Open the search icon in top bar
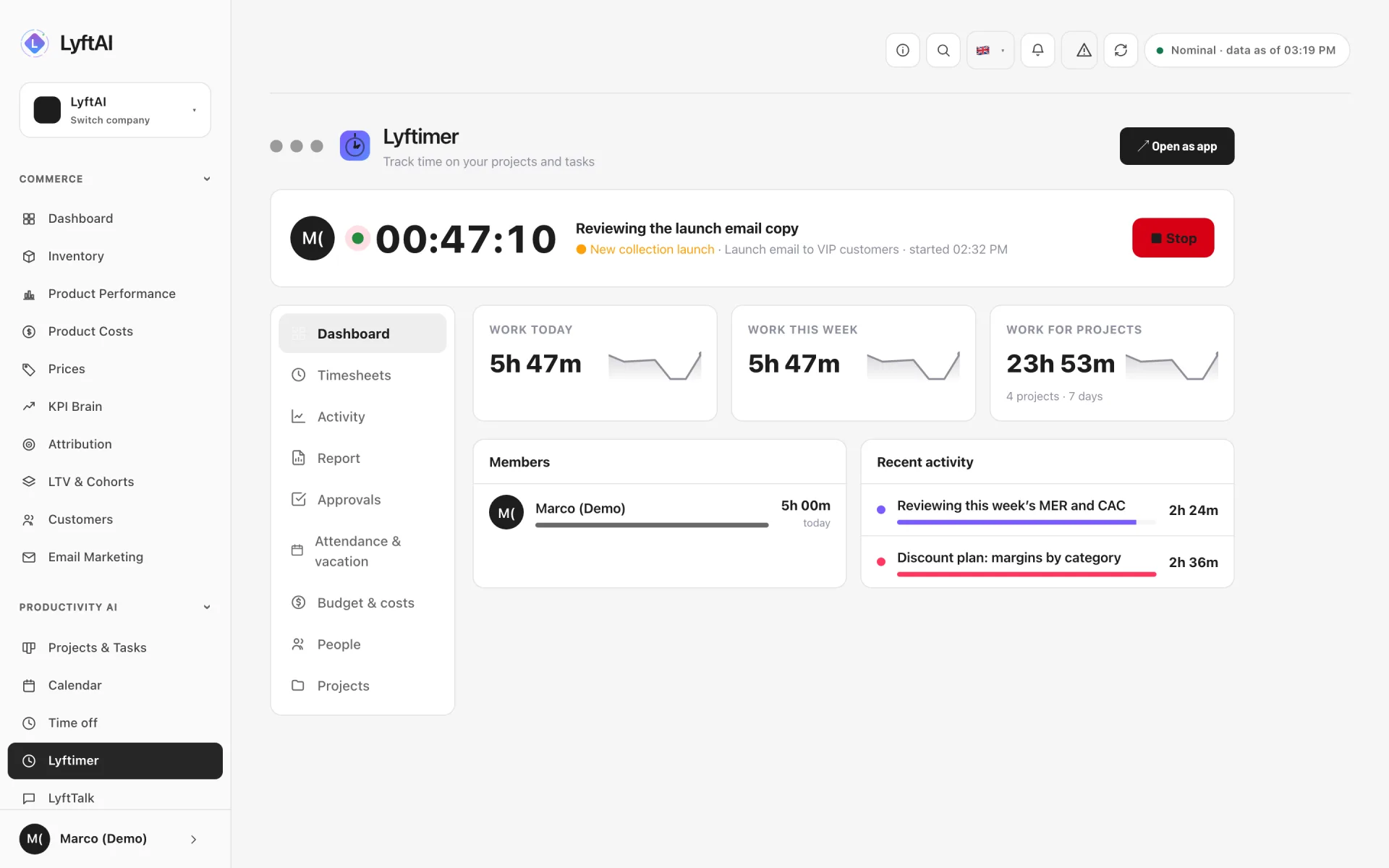The image size is (1389, 868). tap(943, 50)
